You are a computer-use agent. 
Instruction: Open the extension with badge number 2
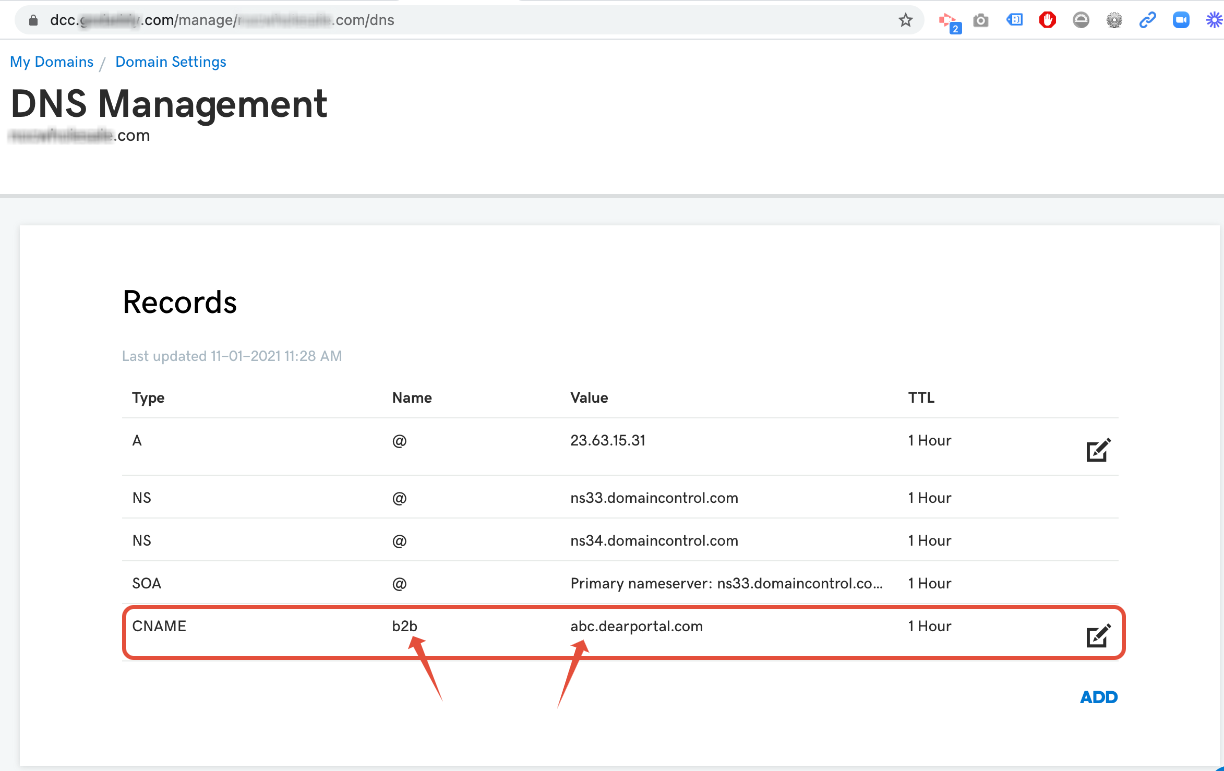click(x=948, y=21)
